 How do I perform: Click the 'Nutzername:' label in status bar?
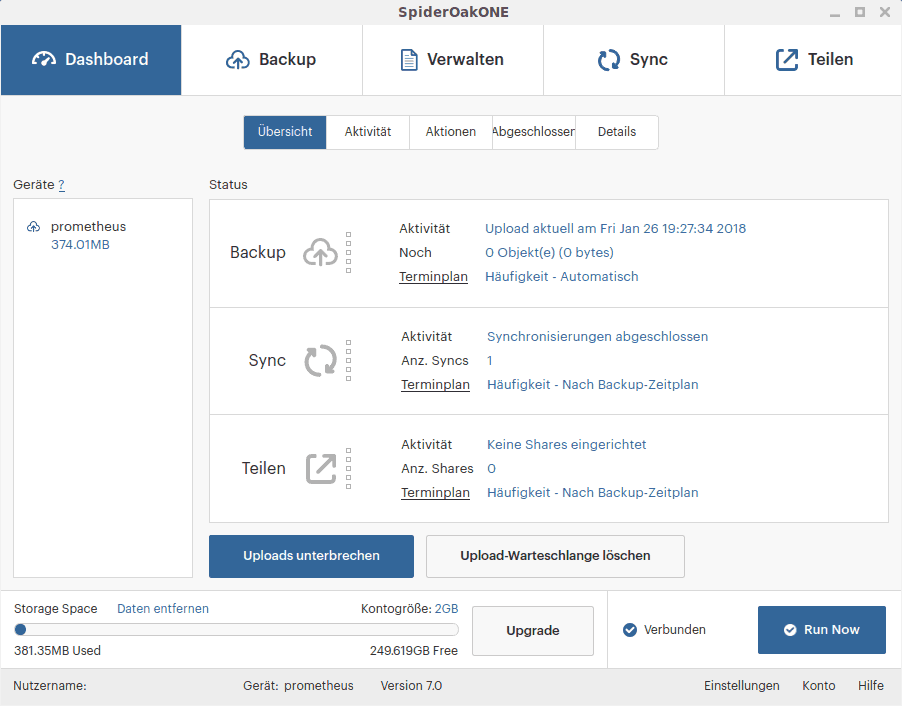(49, 686)
